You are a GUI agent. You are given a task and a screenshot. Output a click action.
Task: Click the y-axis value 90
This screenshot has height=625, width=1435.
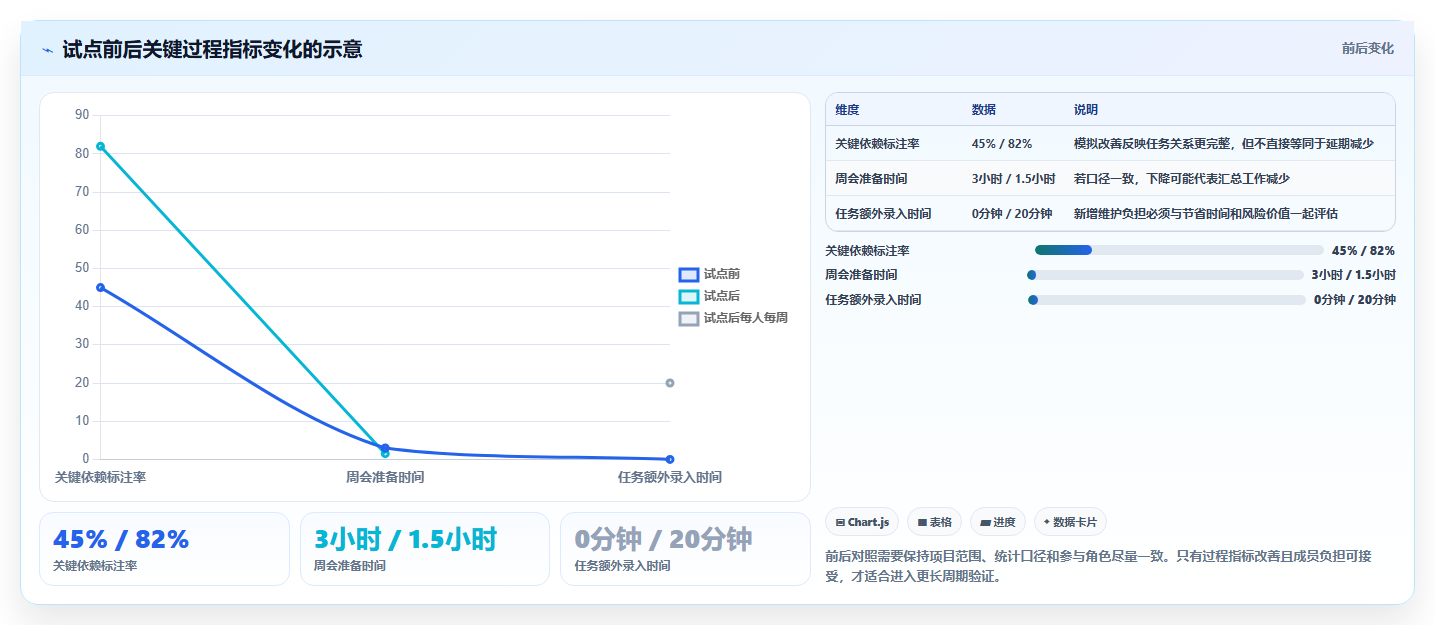click(82, 115)
